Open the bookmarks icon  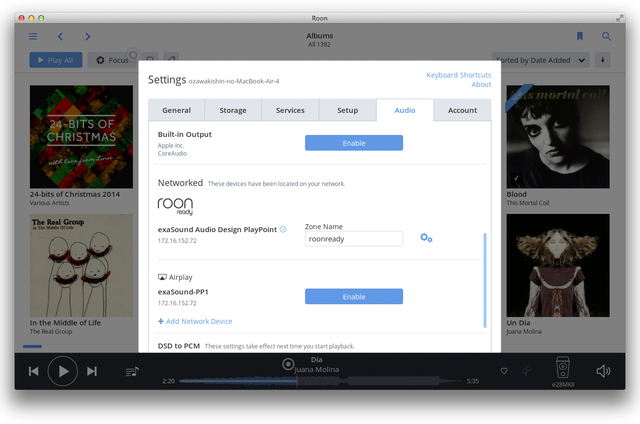[580, 36]
